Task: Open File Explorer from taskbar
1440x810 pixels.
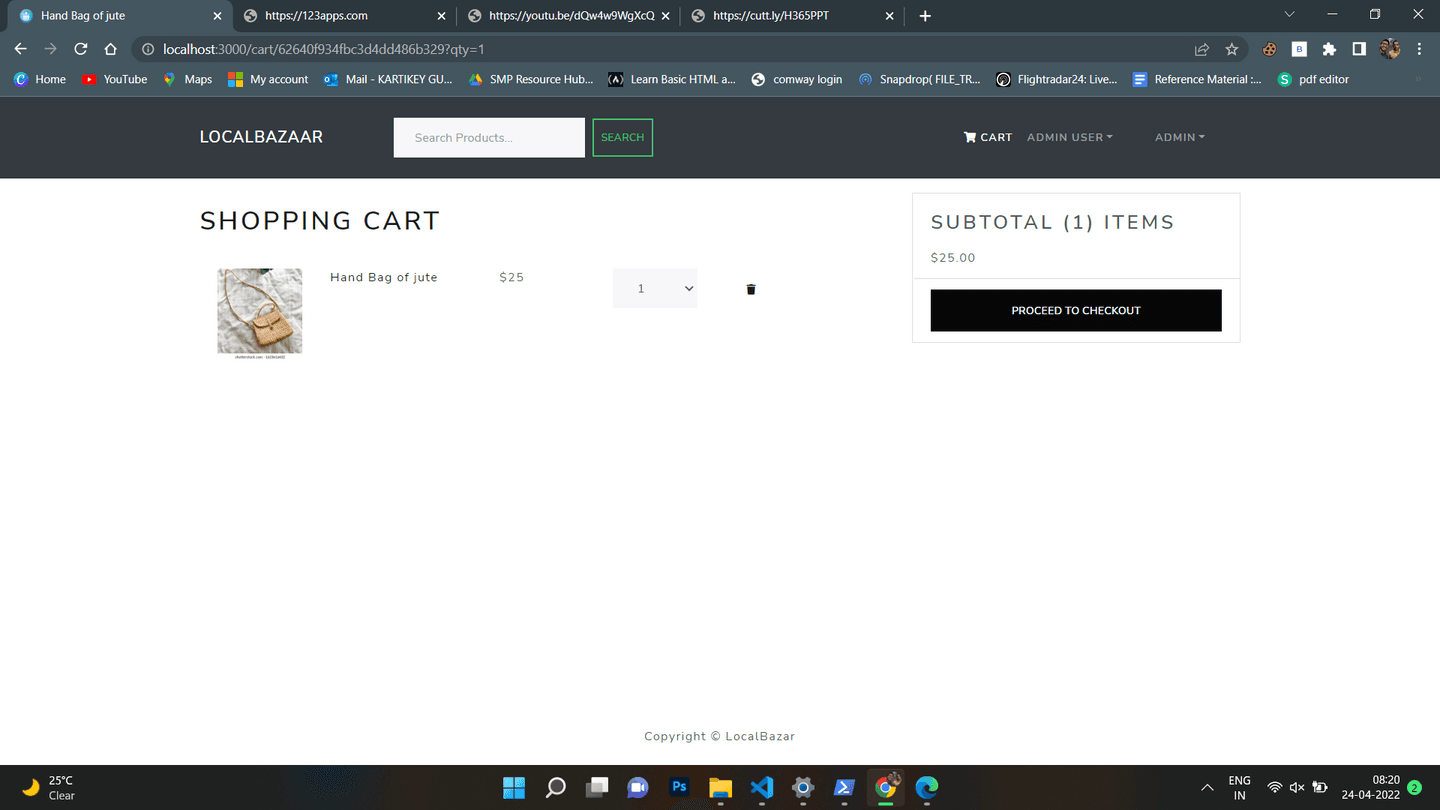Action: point(720,787)
